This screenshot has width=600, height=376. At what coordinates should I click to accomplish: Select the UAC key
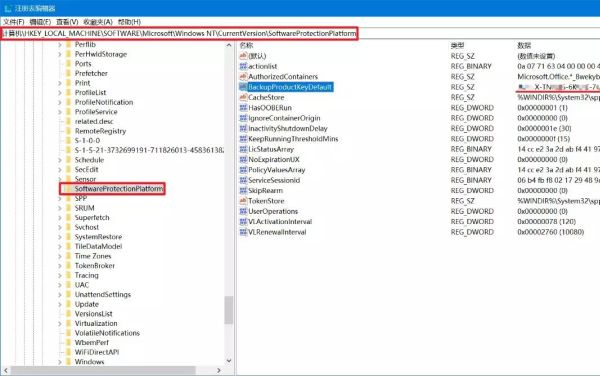[x=82, y=285]
